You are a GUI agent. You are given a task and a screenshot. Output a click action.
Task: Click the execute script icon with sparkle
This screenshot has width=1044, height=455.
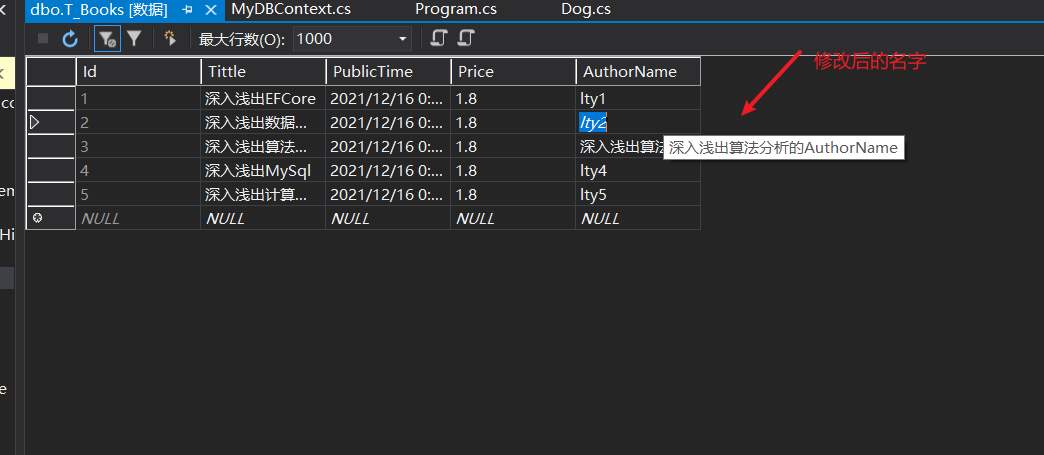(170, 39)
